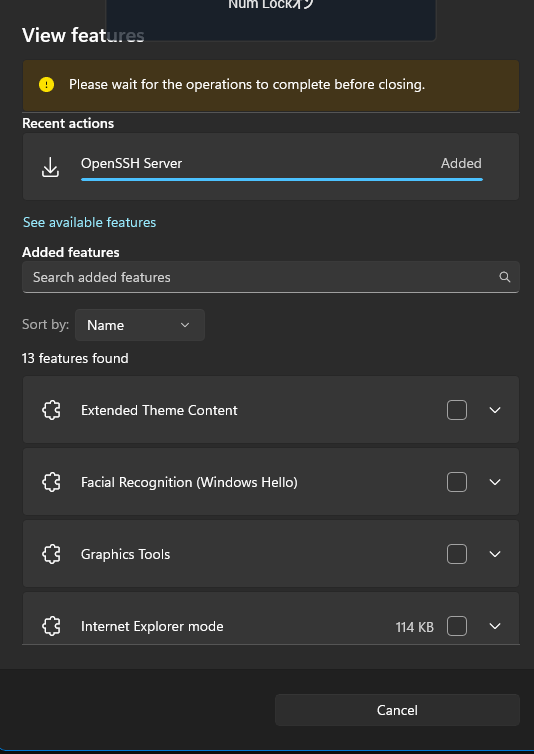Viewport: 534px width, 754px height.
Task: Click the Cancel button
Action: pos(397,710)
